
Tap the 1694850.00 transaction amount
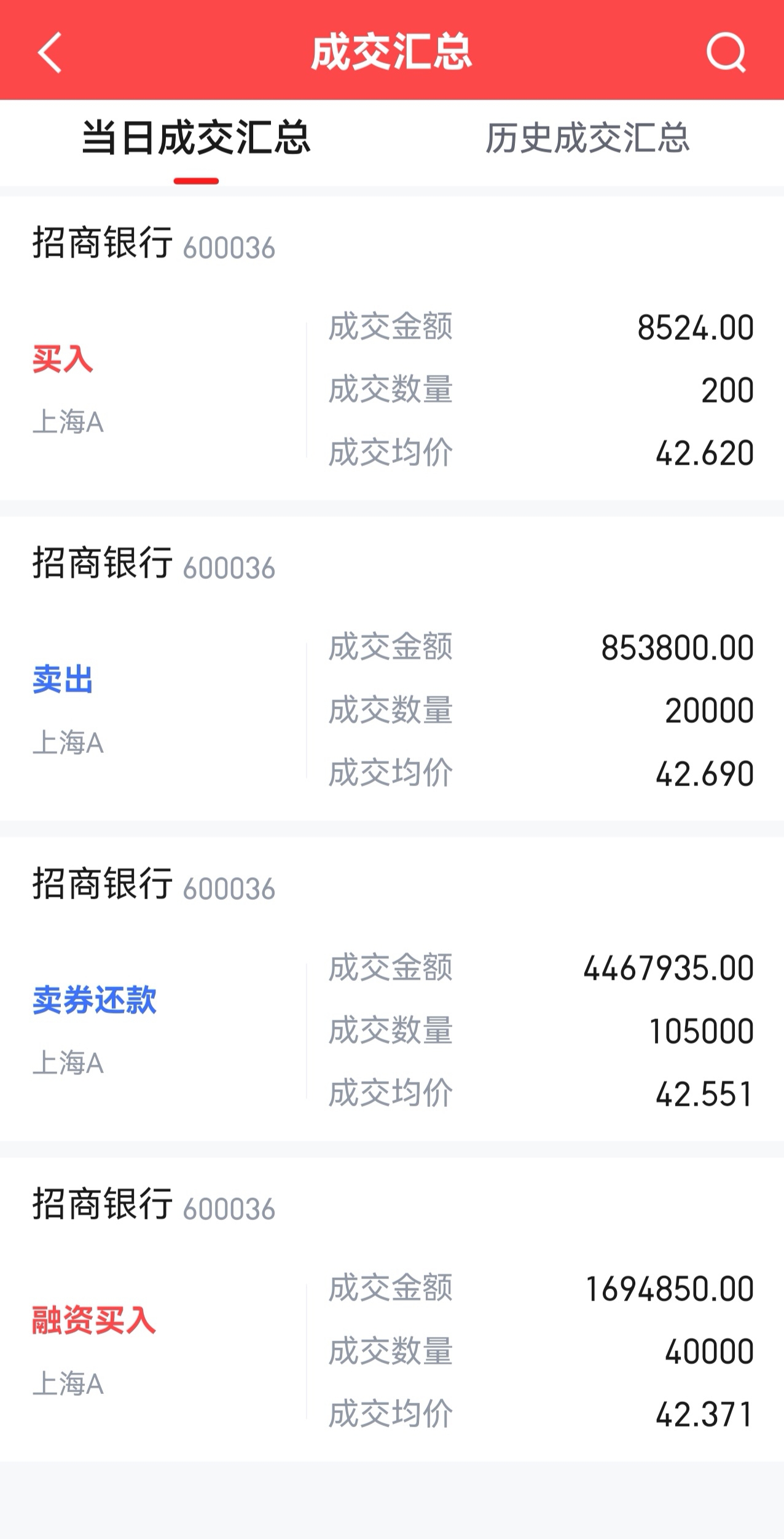coord(670,1289)
